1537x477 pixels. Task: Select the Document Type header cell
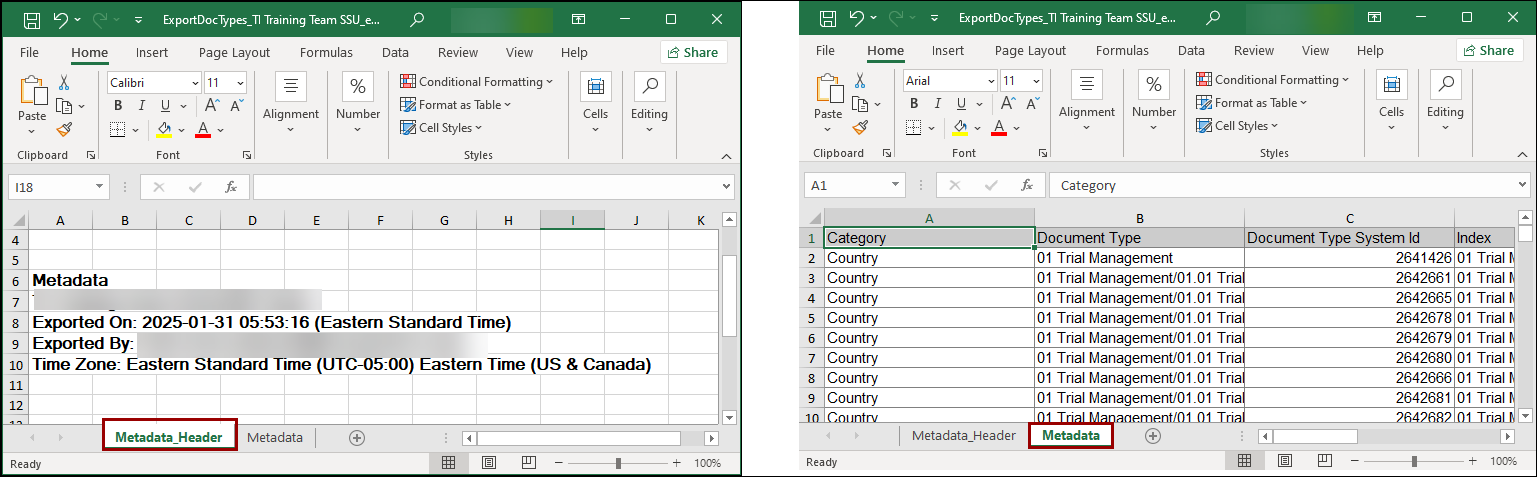click(1138, 238)
